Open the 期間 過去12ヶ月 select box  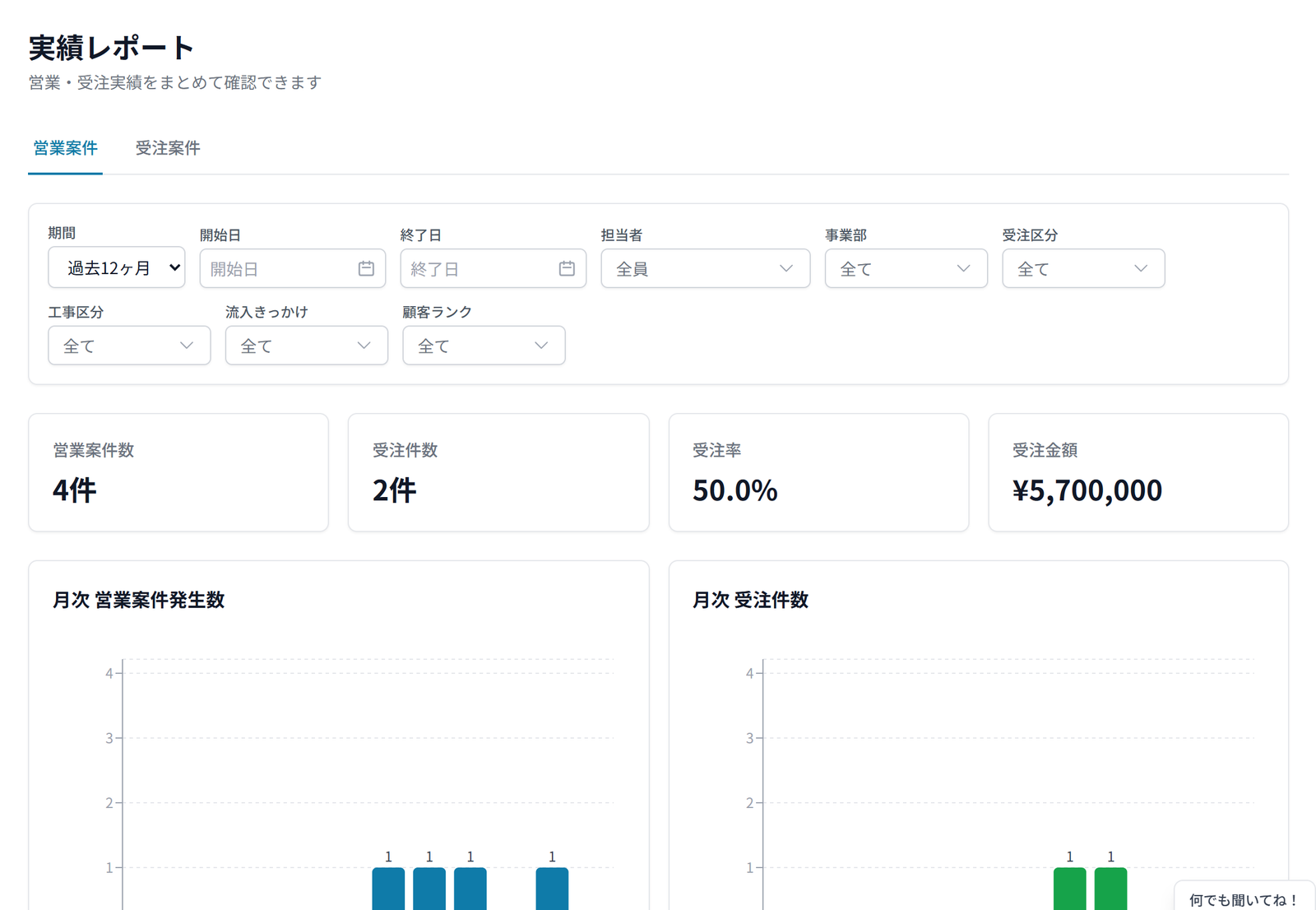117,267
